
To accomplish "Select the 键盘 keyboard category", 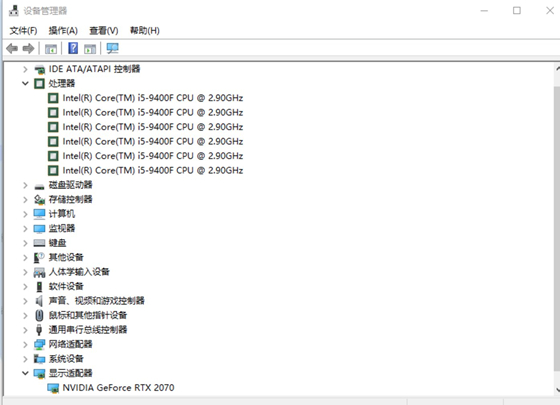I will point(58,243).
